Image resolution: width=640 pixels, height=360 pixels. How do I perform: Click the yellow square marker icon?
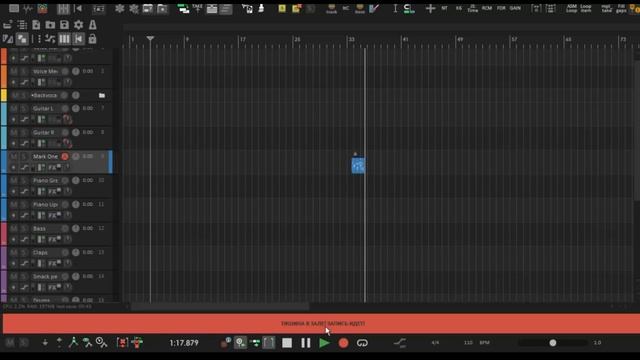[282, 8]
